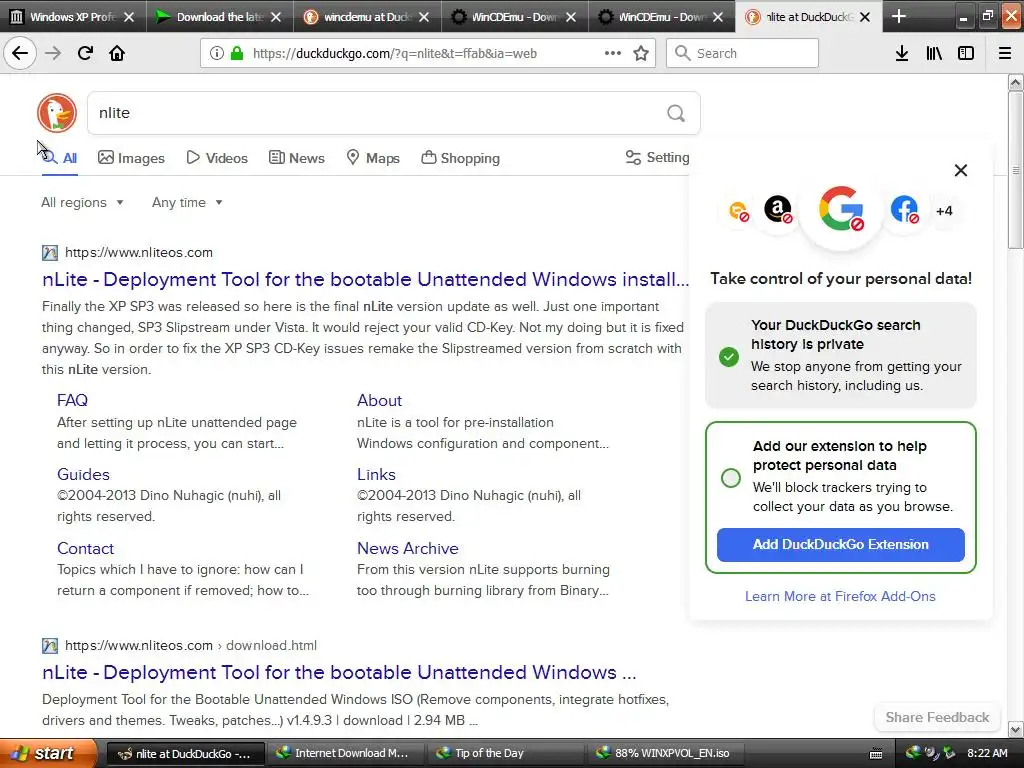Open the browser home page

[x=117, y=53]
